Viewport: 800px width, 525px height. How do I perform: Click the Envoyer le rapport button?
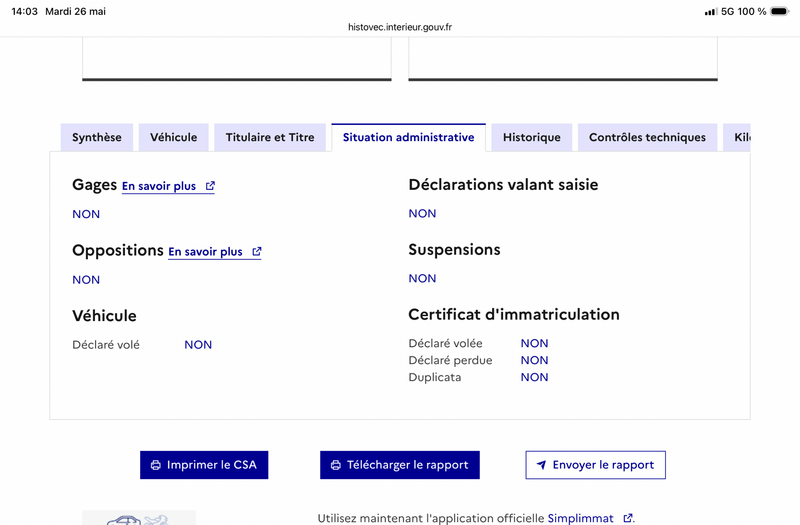[595, 465]
